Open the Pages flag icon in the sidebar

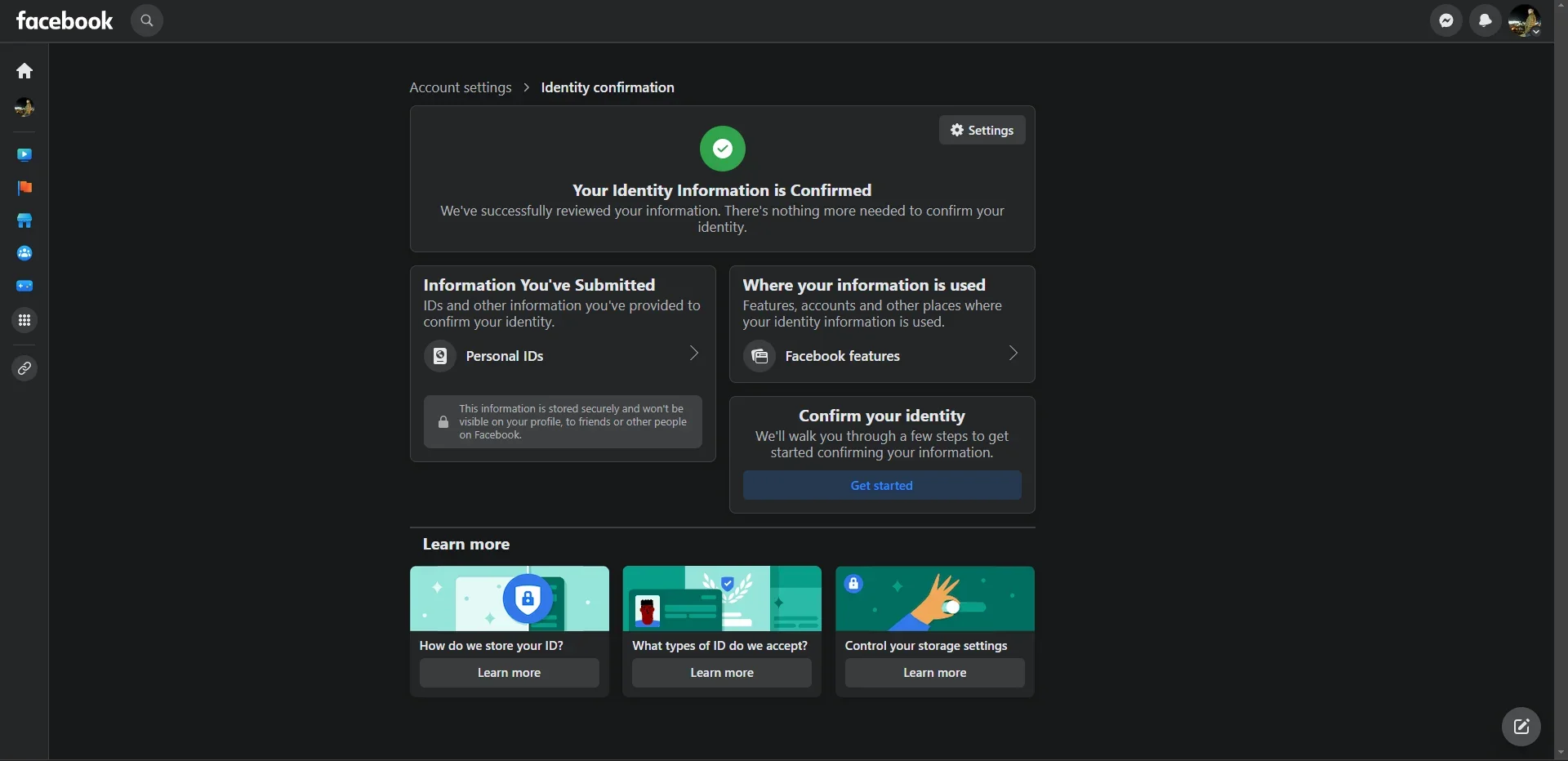tap(24, 188)
